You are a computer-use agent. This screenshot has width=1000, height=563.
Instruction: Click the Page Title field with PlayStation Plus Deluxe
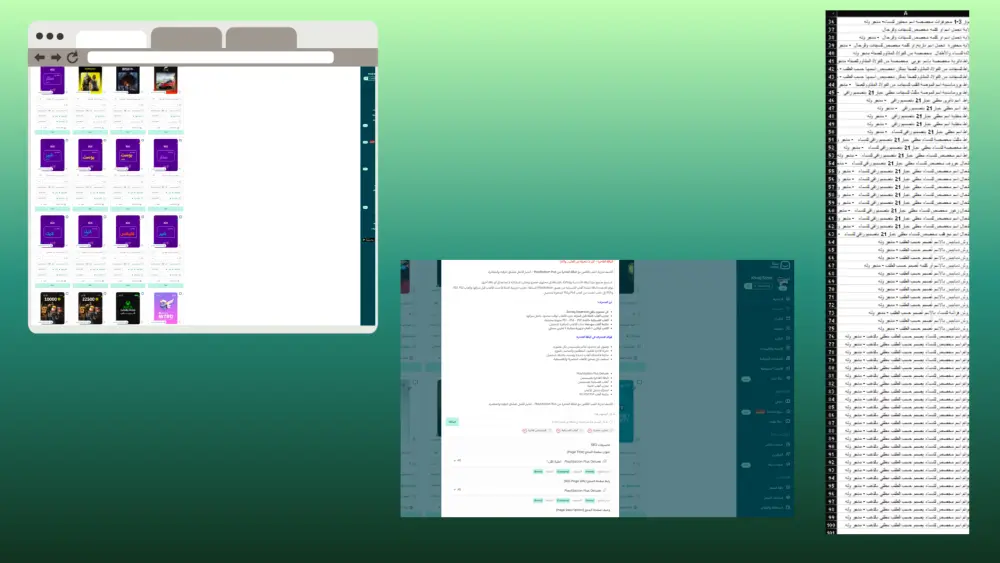click(529, 461)
